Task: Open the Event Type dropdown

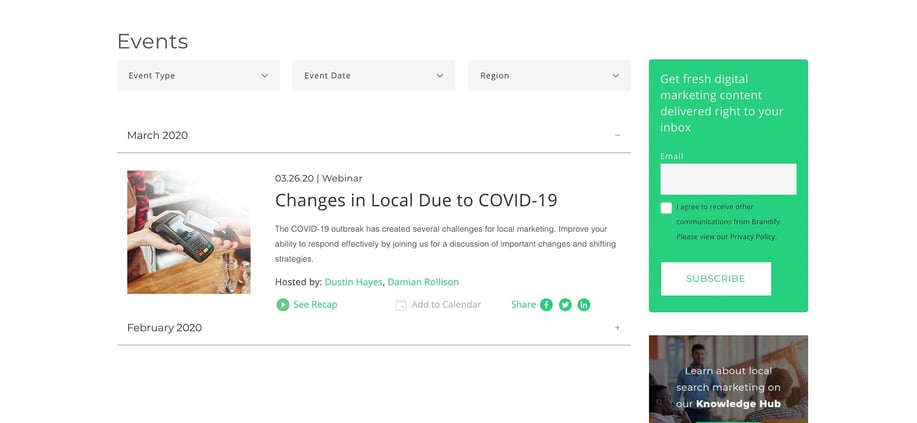Action: coord(198,76)
